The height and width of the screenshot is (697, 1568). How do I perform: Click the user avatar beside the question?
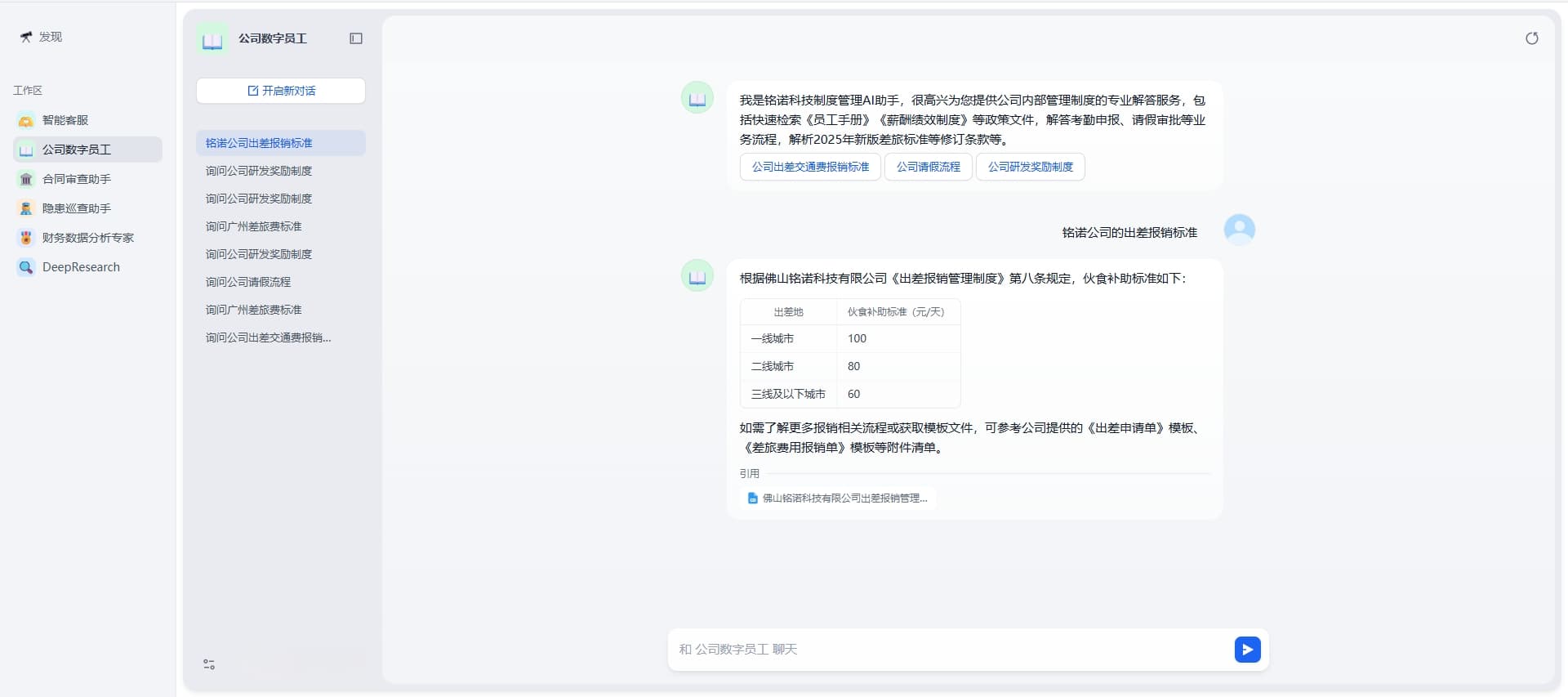point(1239,230)
